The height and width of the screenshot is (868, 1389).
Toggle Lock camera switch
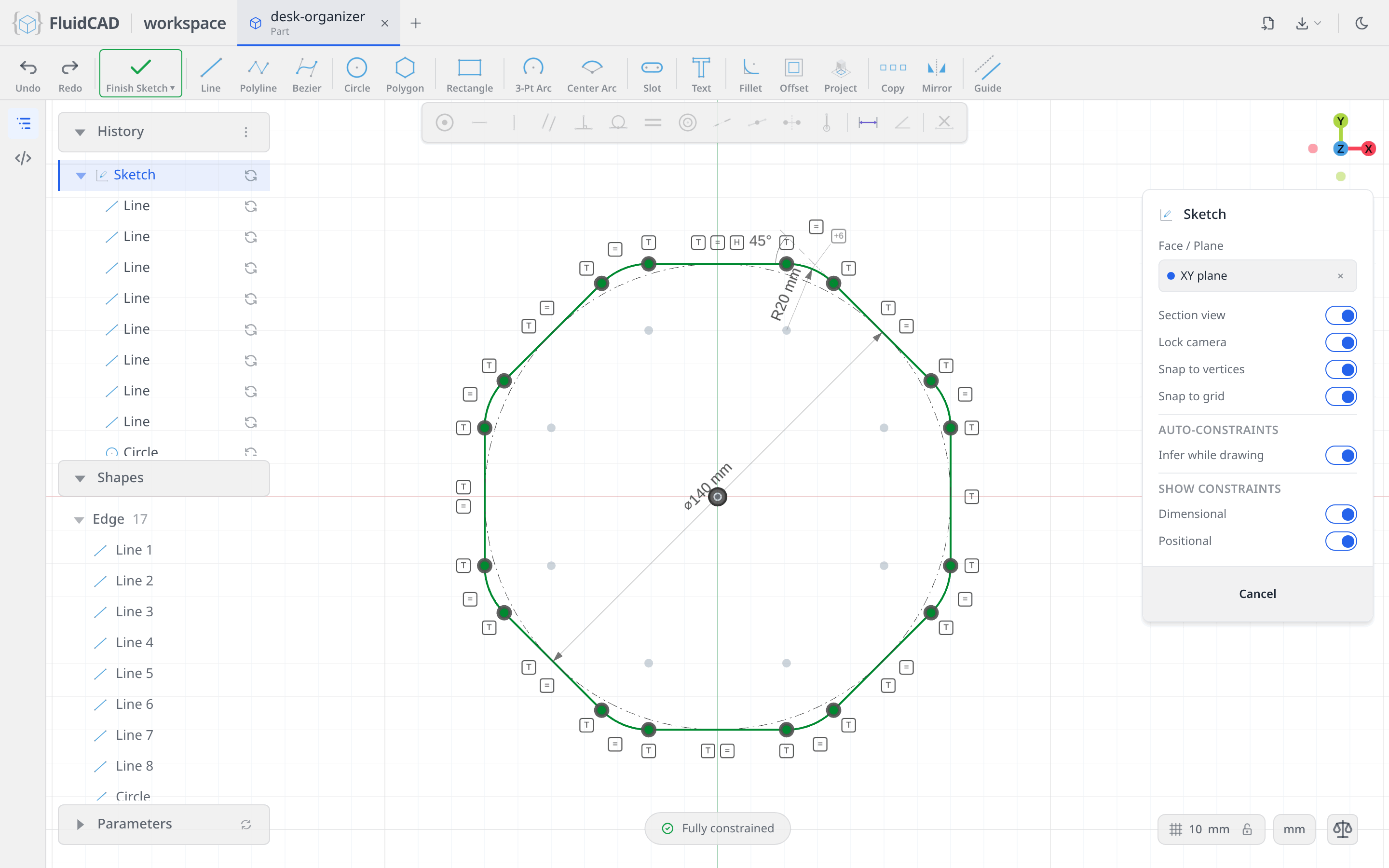[1341, 342]
